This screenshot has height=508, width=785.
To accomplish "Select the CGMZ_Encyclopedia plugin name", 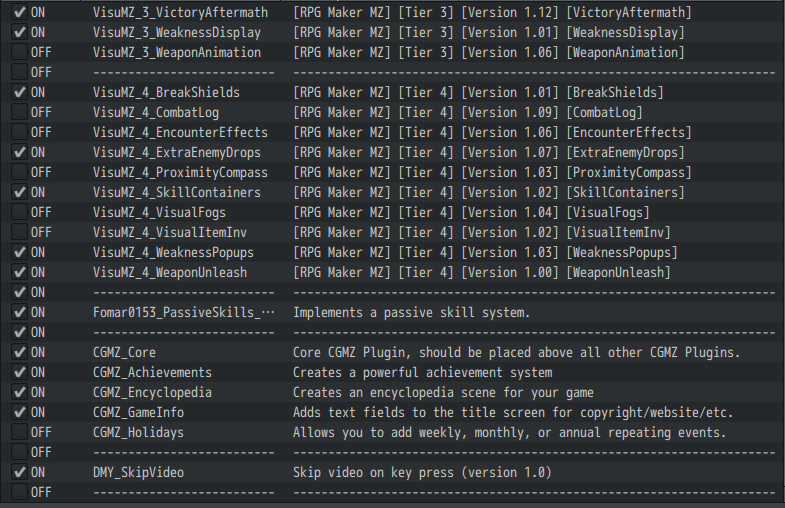I will click(152, 393).
